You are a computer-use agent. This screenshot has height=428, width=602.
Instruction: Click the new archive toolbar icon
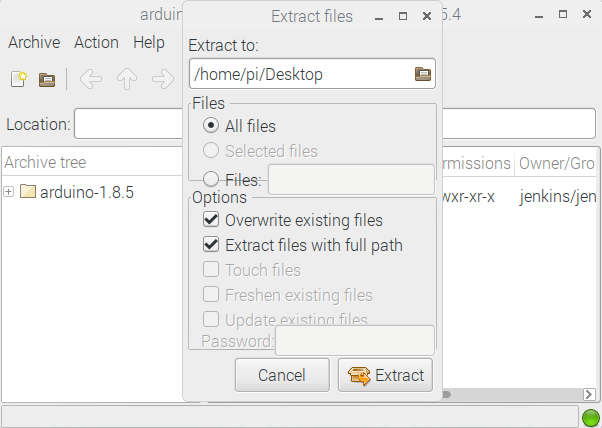(19, 79)
